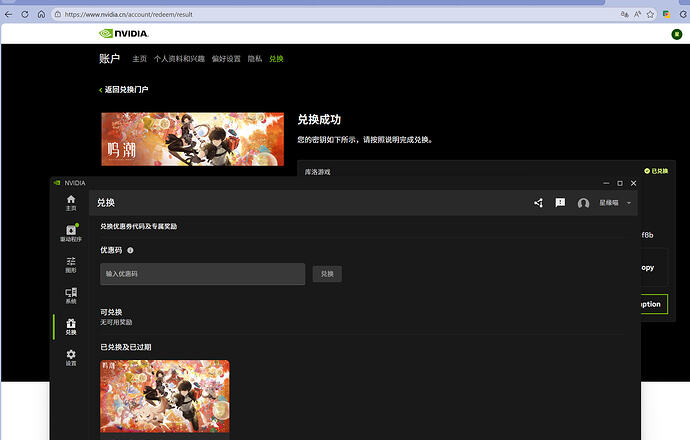The image size is (690, 440).
Task: Open 系统 system section in sidebar
Action: tap(71, 296)
